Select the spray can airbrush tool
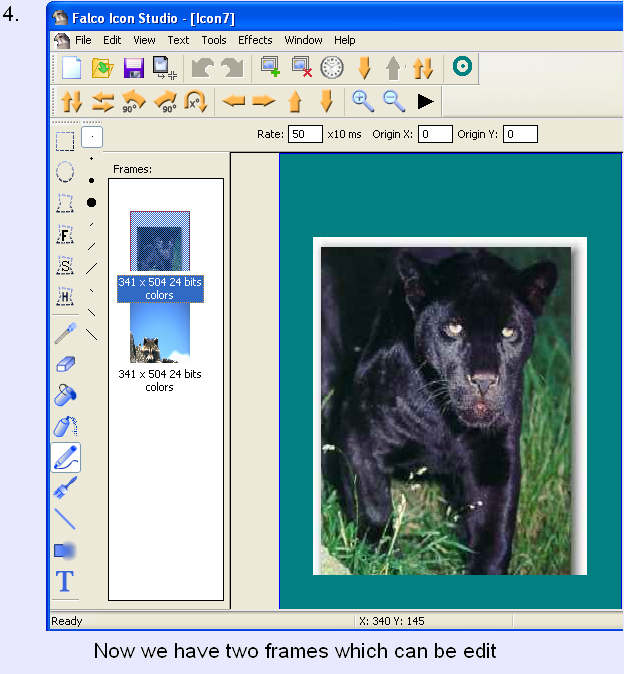The width and height of the screenshot is (624, 674). [x=65, y=426]
